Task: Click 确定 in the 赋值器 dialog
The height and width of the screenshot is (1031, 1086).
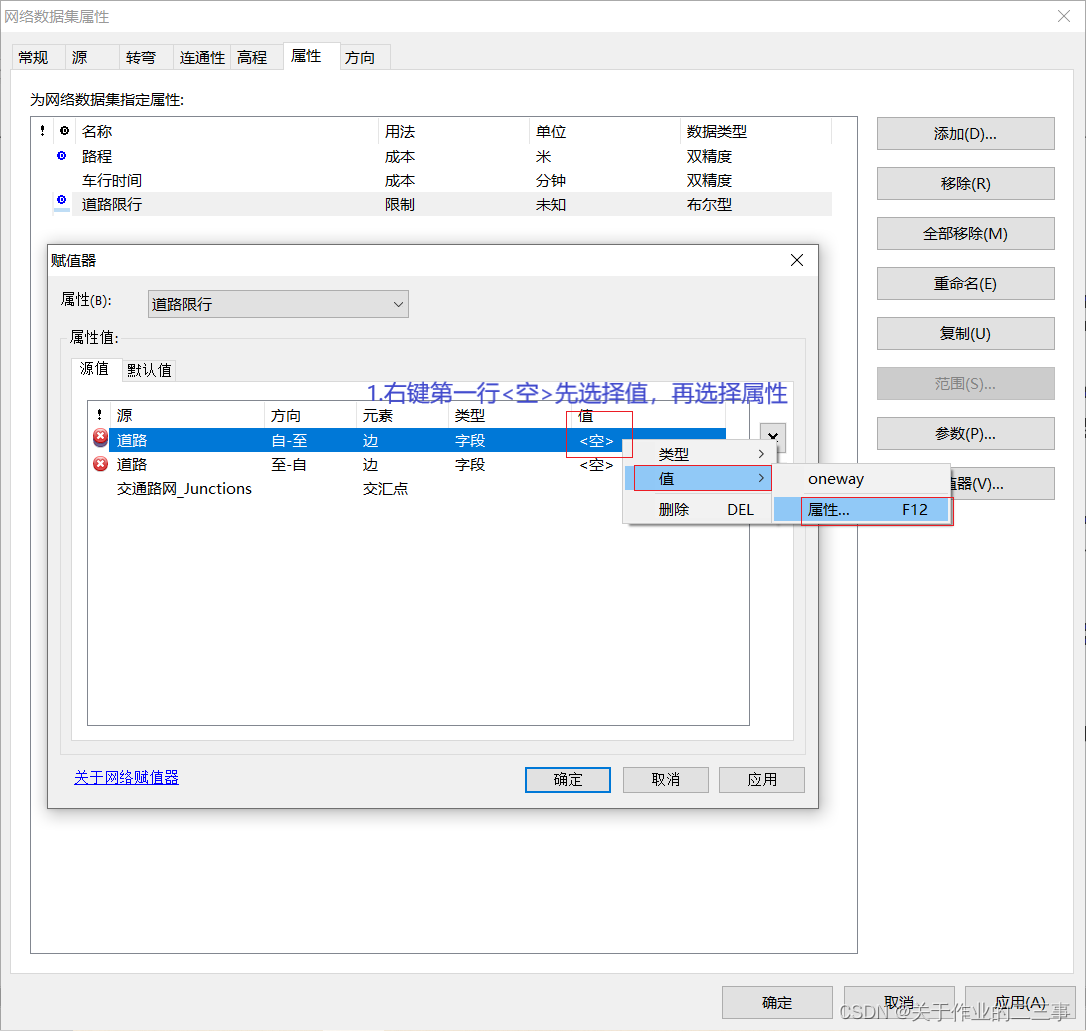Action: pyautogui.click(x=568, y=780)
